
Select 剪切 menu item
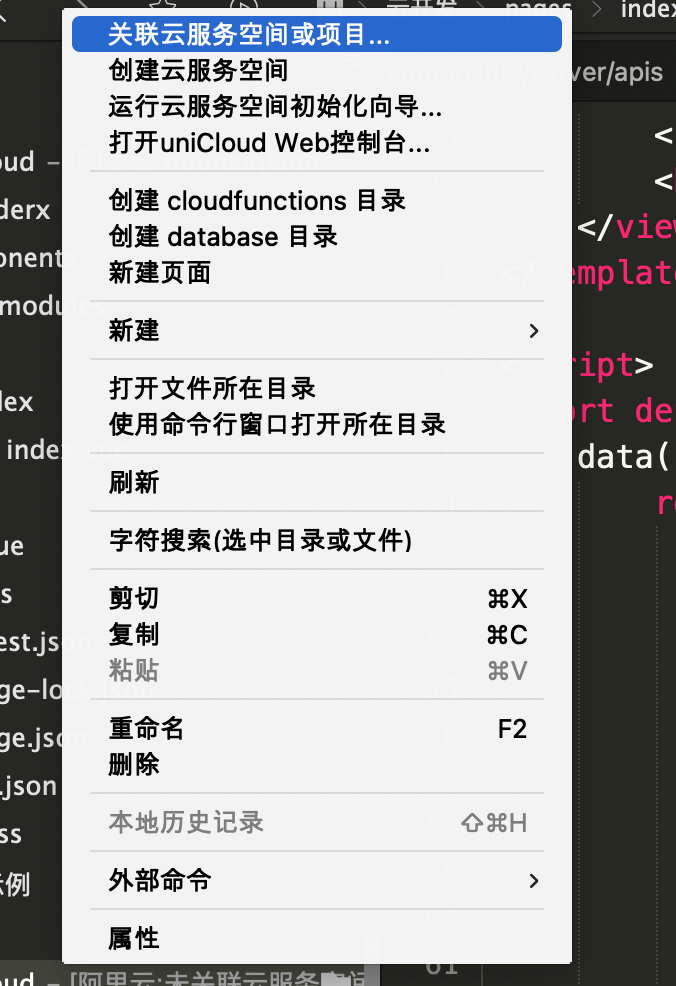[x=317, y=598]
